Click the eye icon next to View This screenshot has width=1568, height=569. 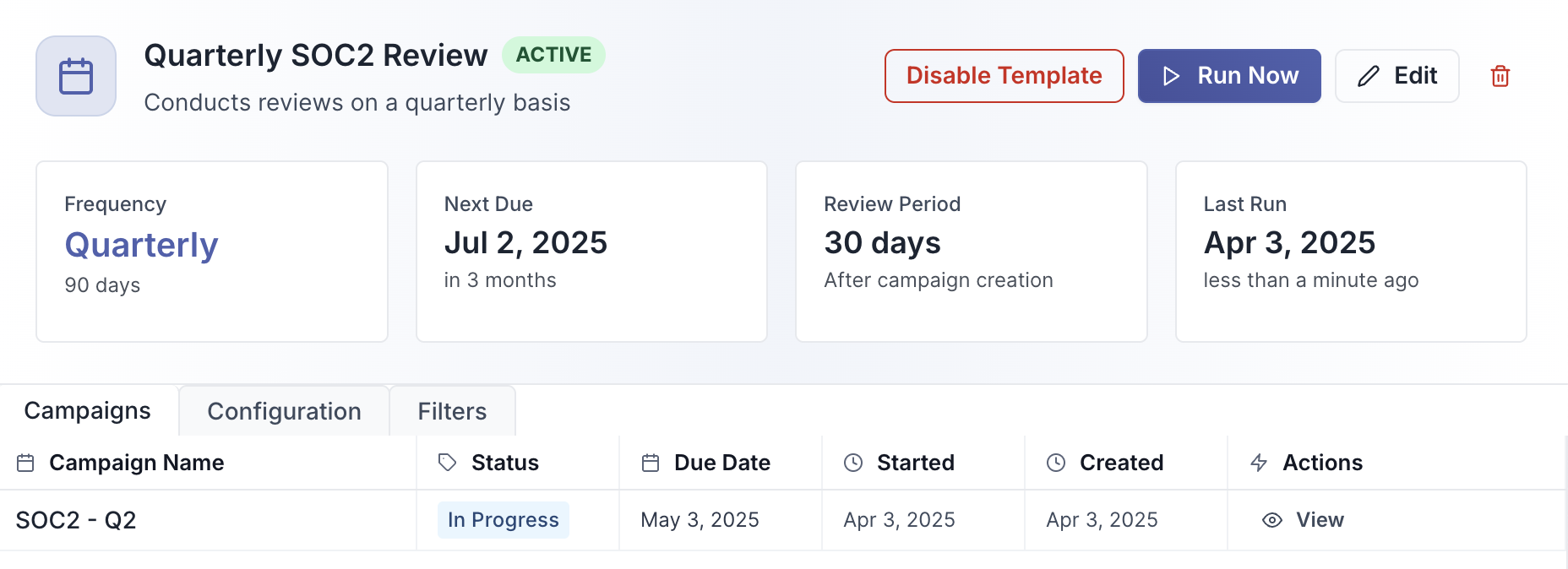1271,520
